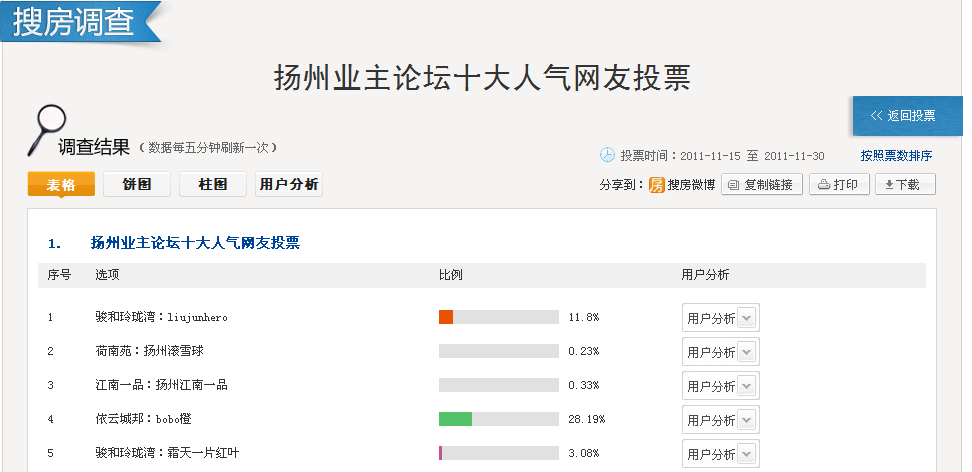The height and width of the screenshot is (472, 972).
Task: Click the 下载 download arrow button
Action: [x=905, y=185]
